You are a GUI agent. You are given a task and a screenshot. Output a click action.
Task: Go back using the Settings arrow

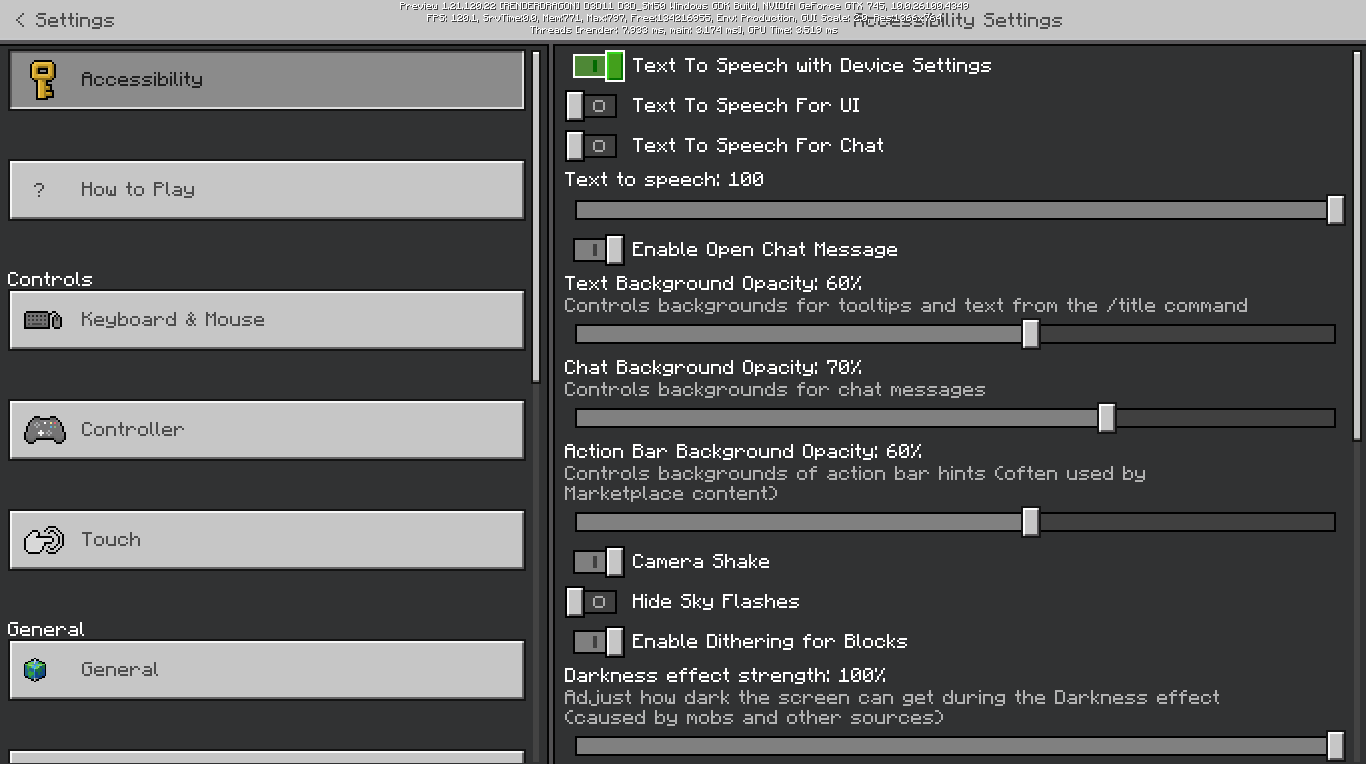click(21, 20)
